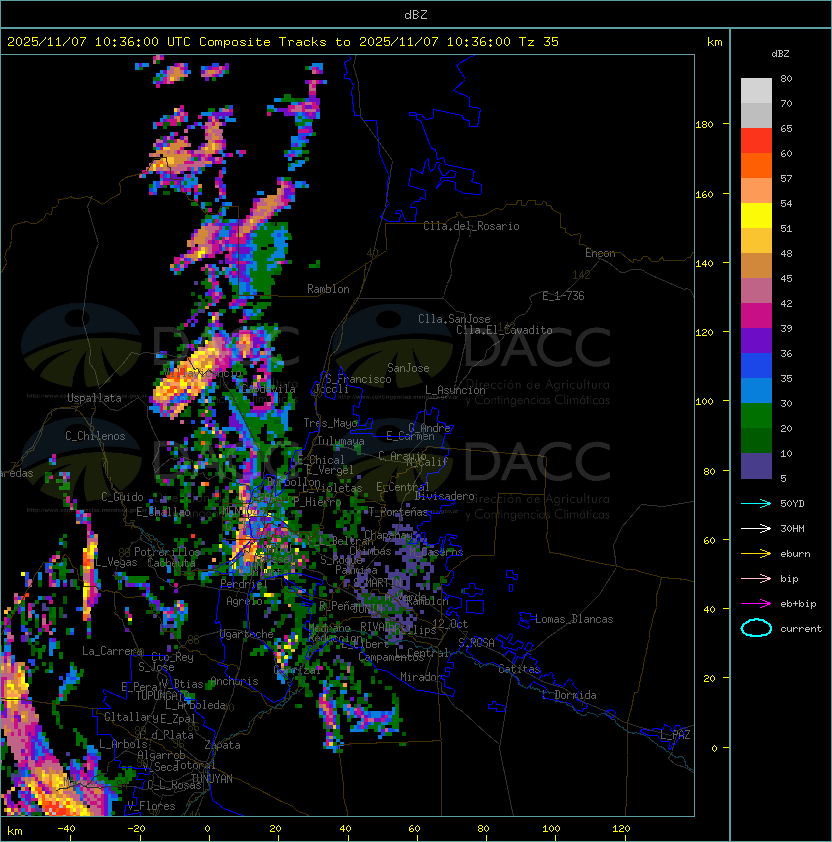Click the L_Vegas map label
The width and height of the screenshot is (832, 842).
[x=117, y=562]
